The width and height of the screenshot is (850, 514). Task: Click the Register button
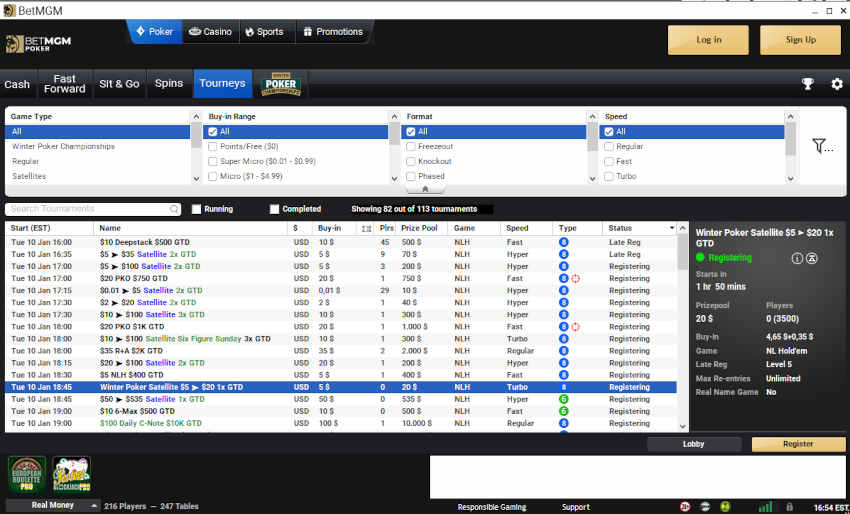(x=798, y=444)
